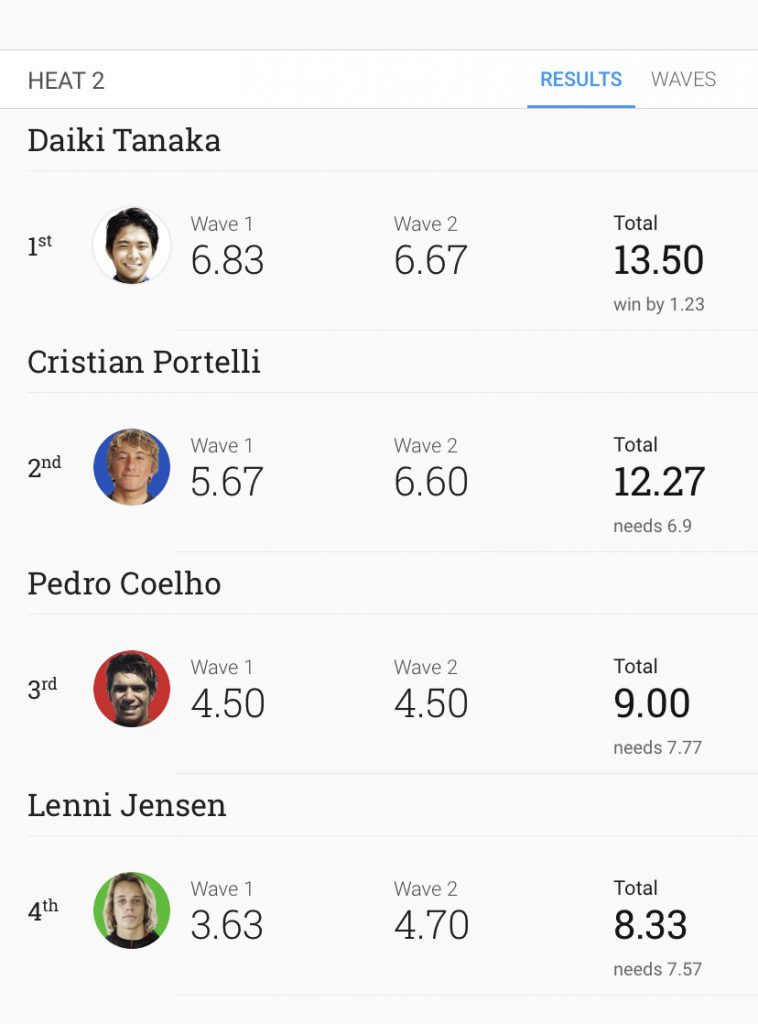
Task: Open the Lenni Jensen name link
Action: 127,805
